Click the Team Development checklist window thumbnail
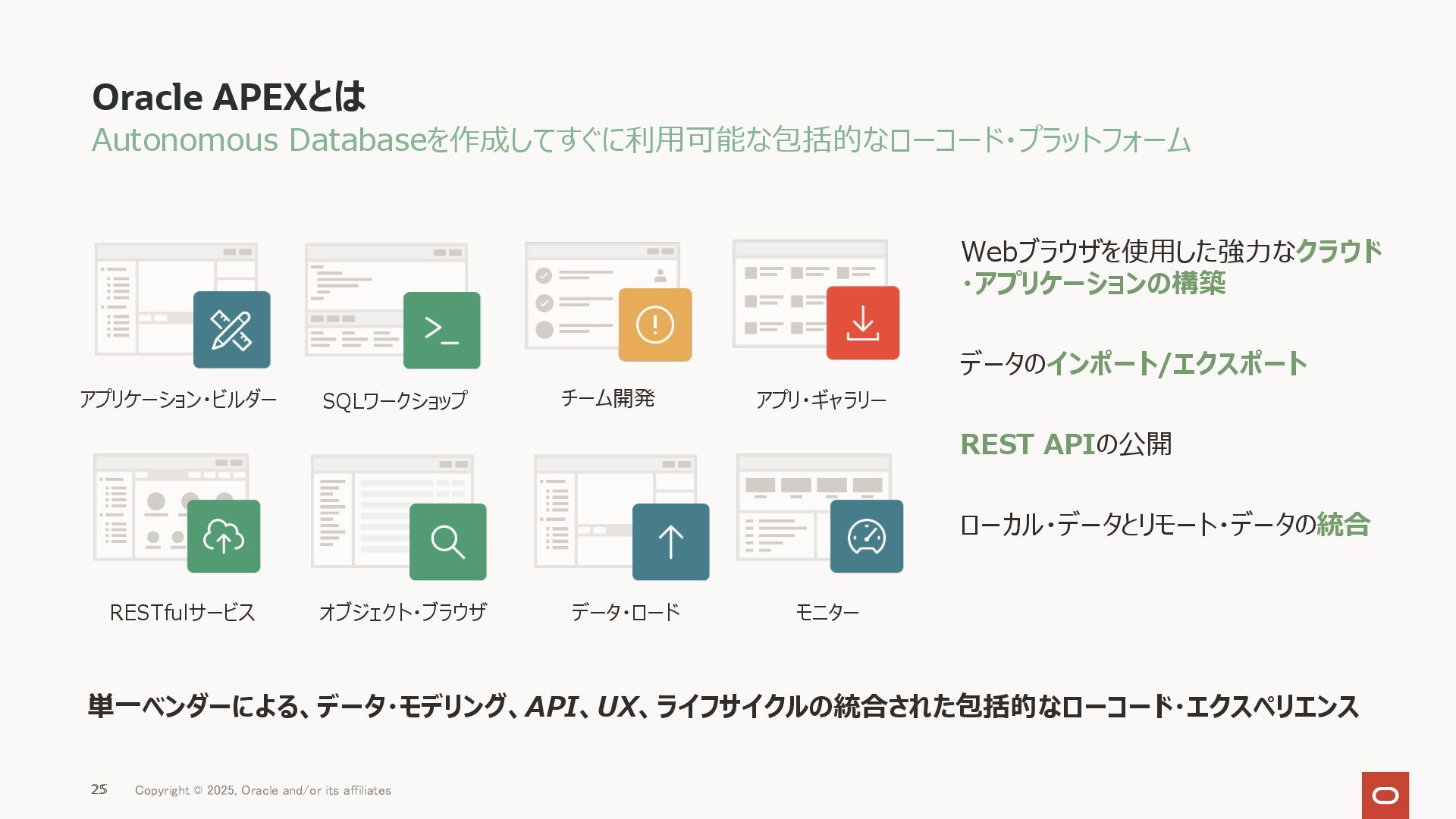Image resolution: width=1456 pixels, height=819 pixels. 602,296
